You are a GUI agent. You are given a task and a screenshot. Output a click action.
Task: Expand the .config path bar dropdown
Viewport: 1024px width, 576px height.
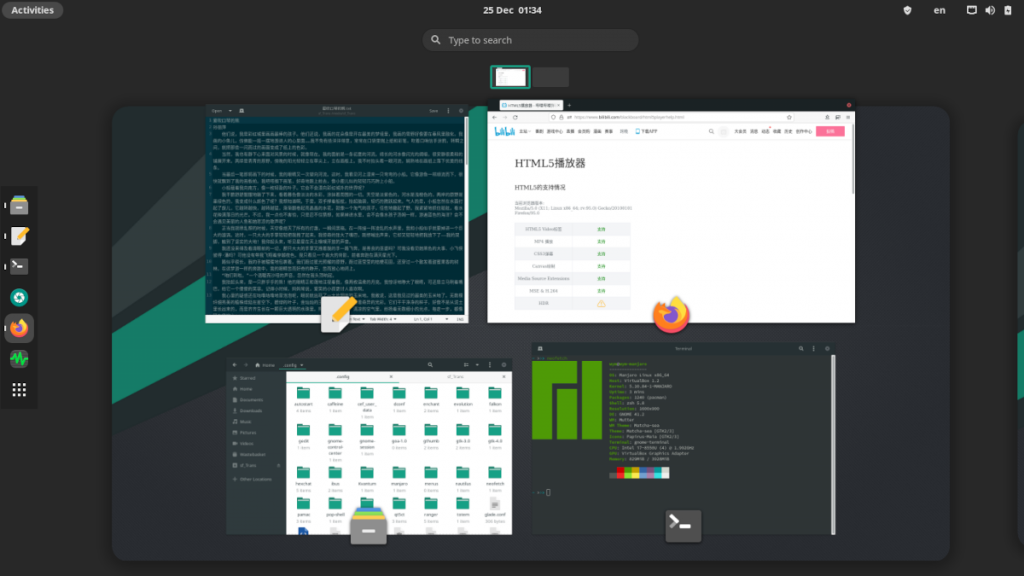pos(301,365)
